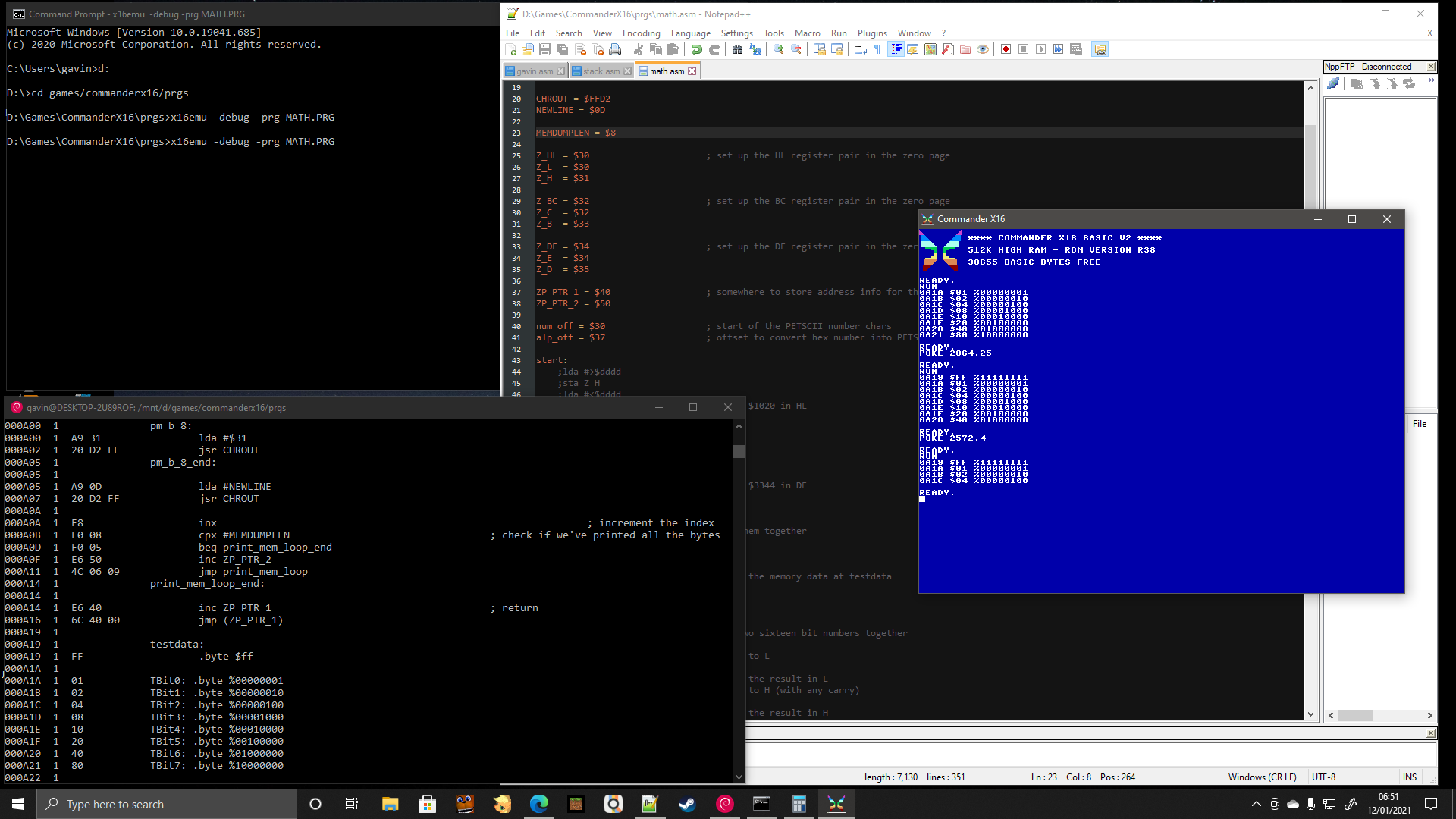Open Find with the binoculars icon
The width and height of the screenshot is (1456, 819).
(738, 49)
